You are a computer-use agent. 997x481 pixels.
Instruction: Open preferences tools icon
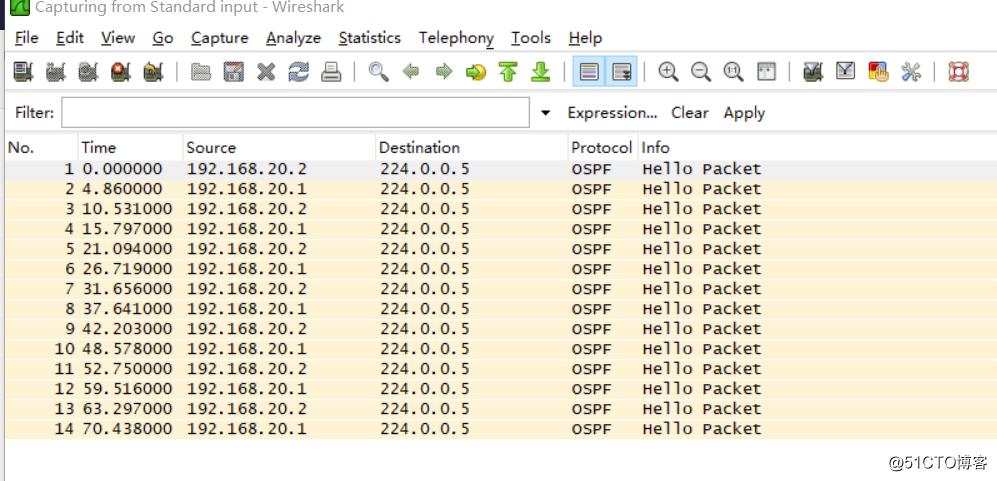[x=911, y=72]
